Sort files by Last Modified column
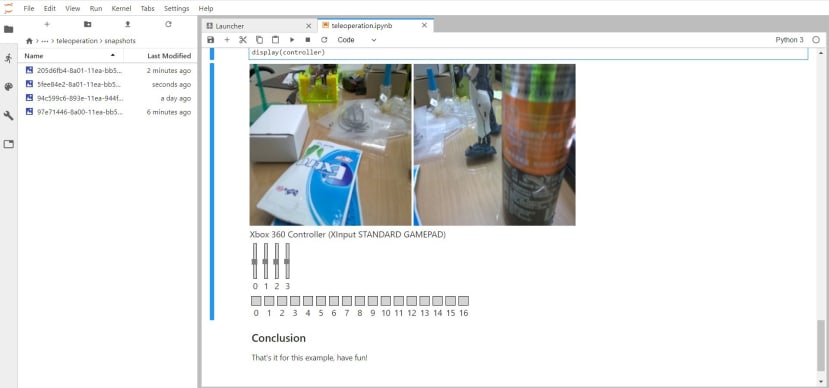 click(x=161, y=56)
